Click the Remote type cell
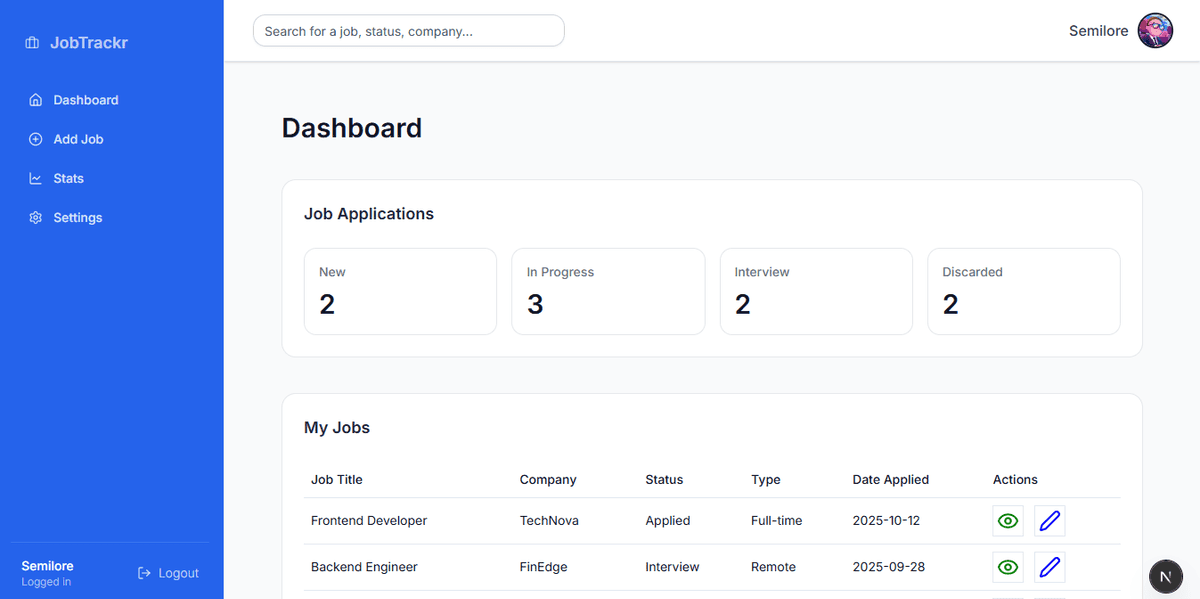The height and width of the screenshot is (599, 1200). coord(774,567)
